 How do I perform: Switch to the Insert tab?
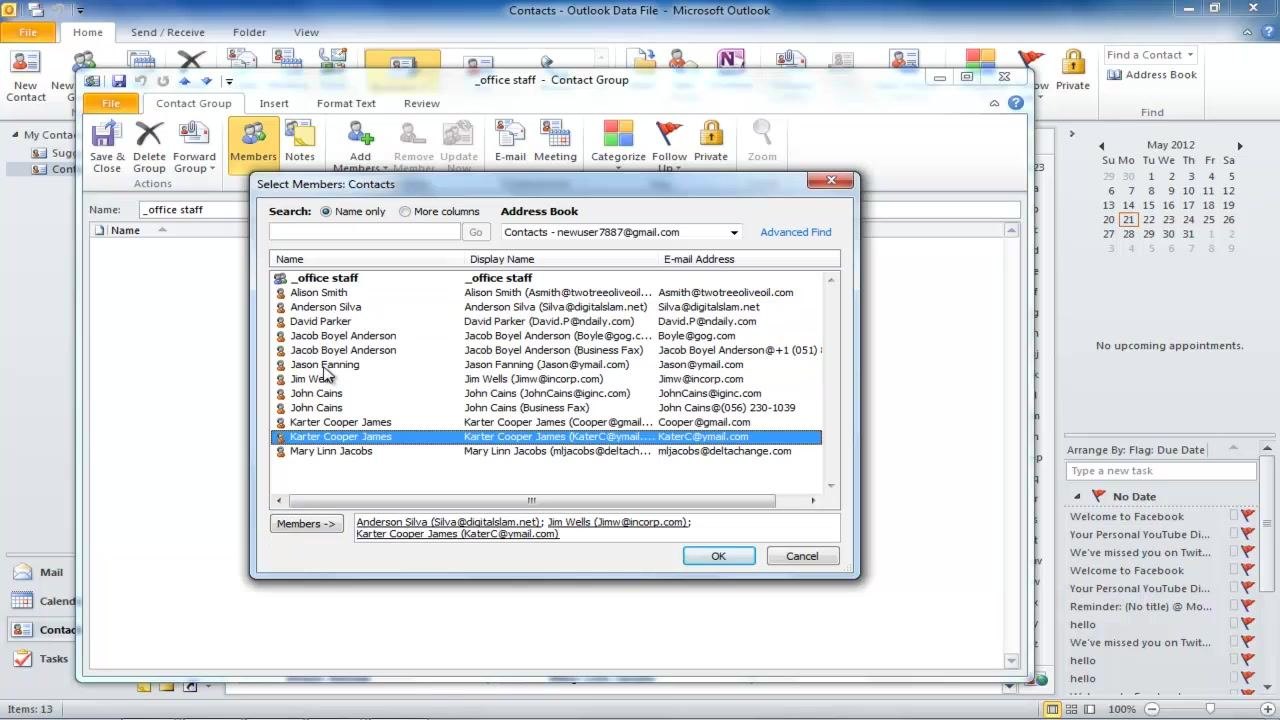coord(274,103)
